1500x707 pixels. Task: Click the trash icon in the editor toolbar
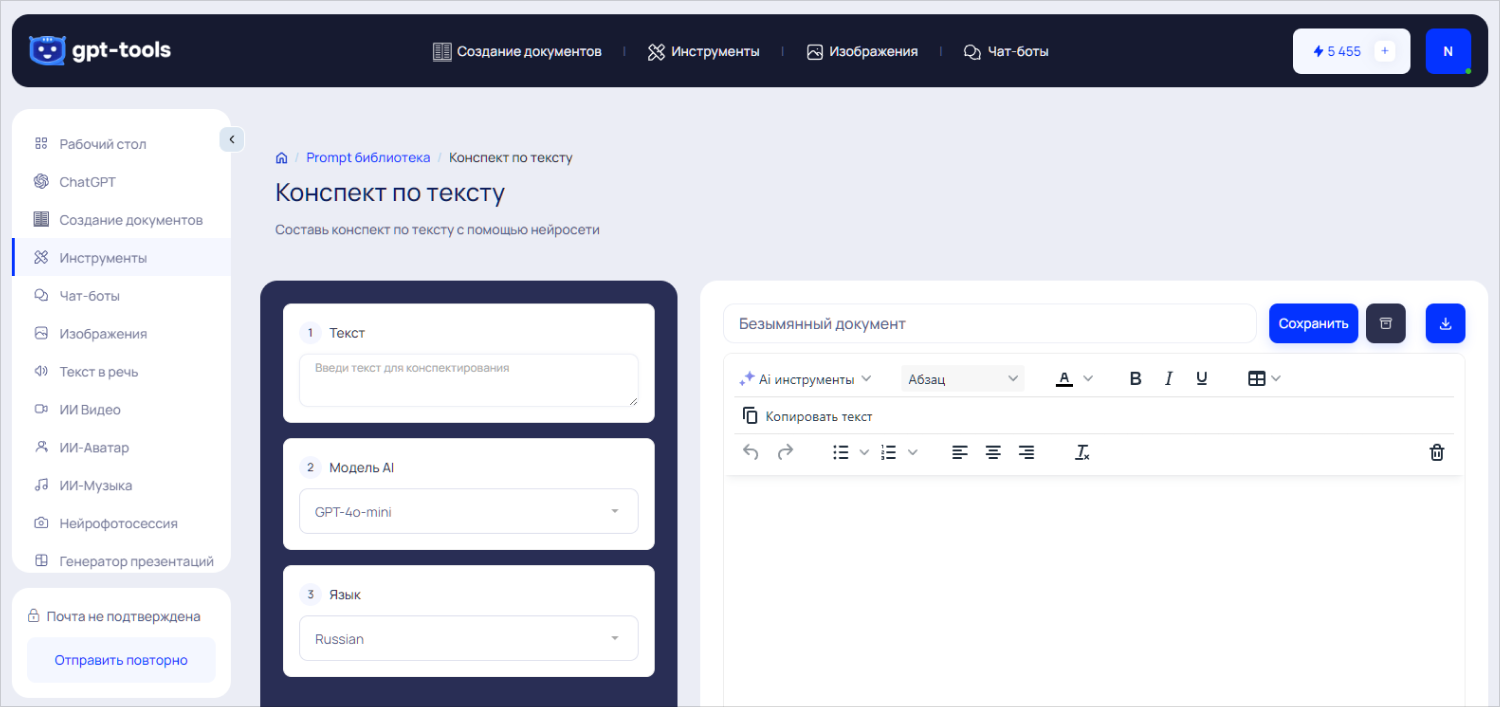pyautogui.click(x=1436, y=452)
